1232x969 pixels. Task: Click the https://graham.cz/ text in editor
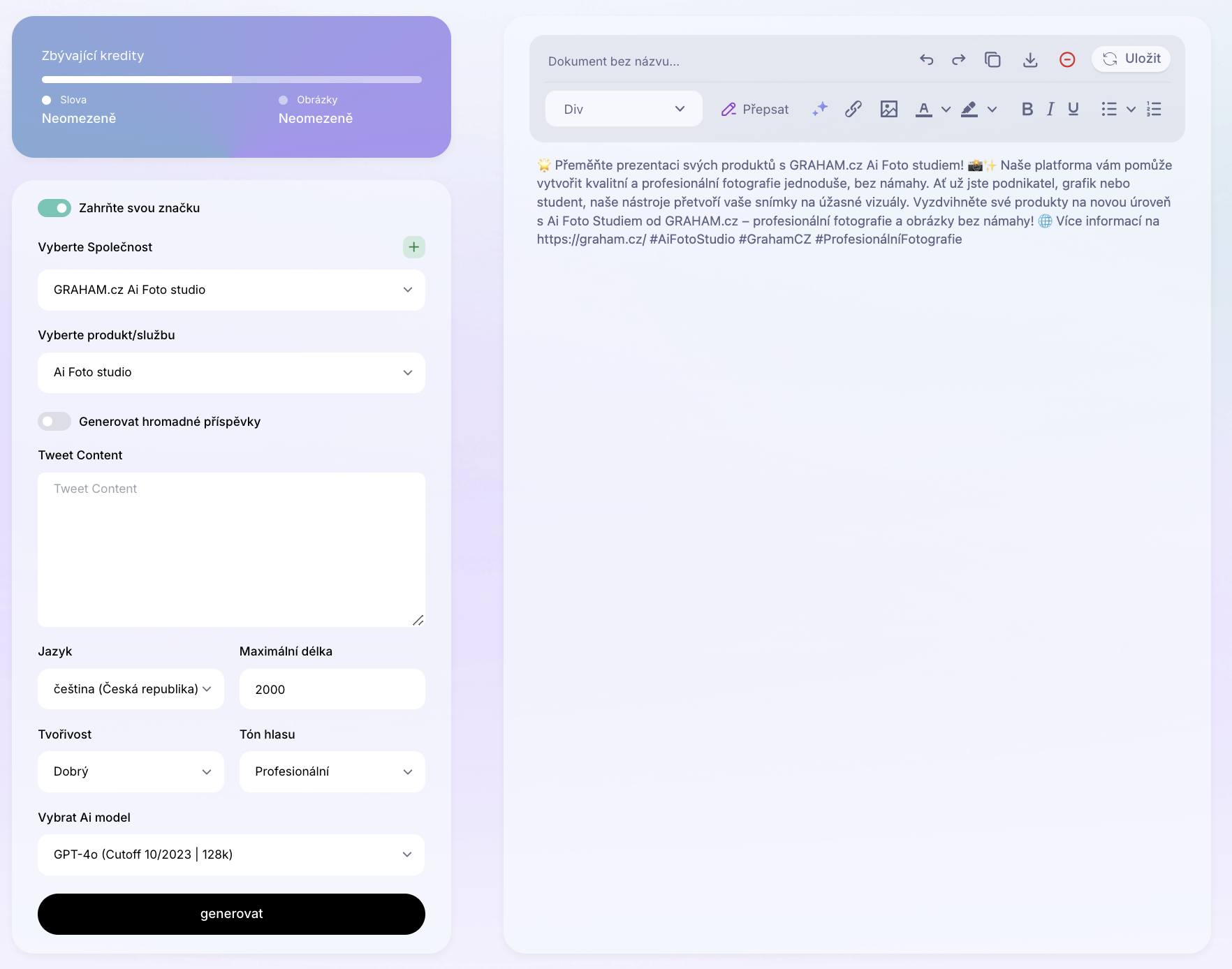pos(591,239)
